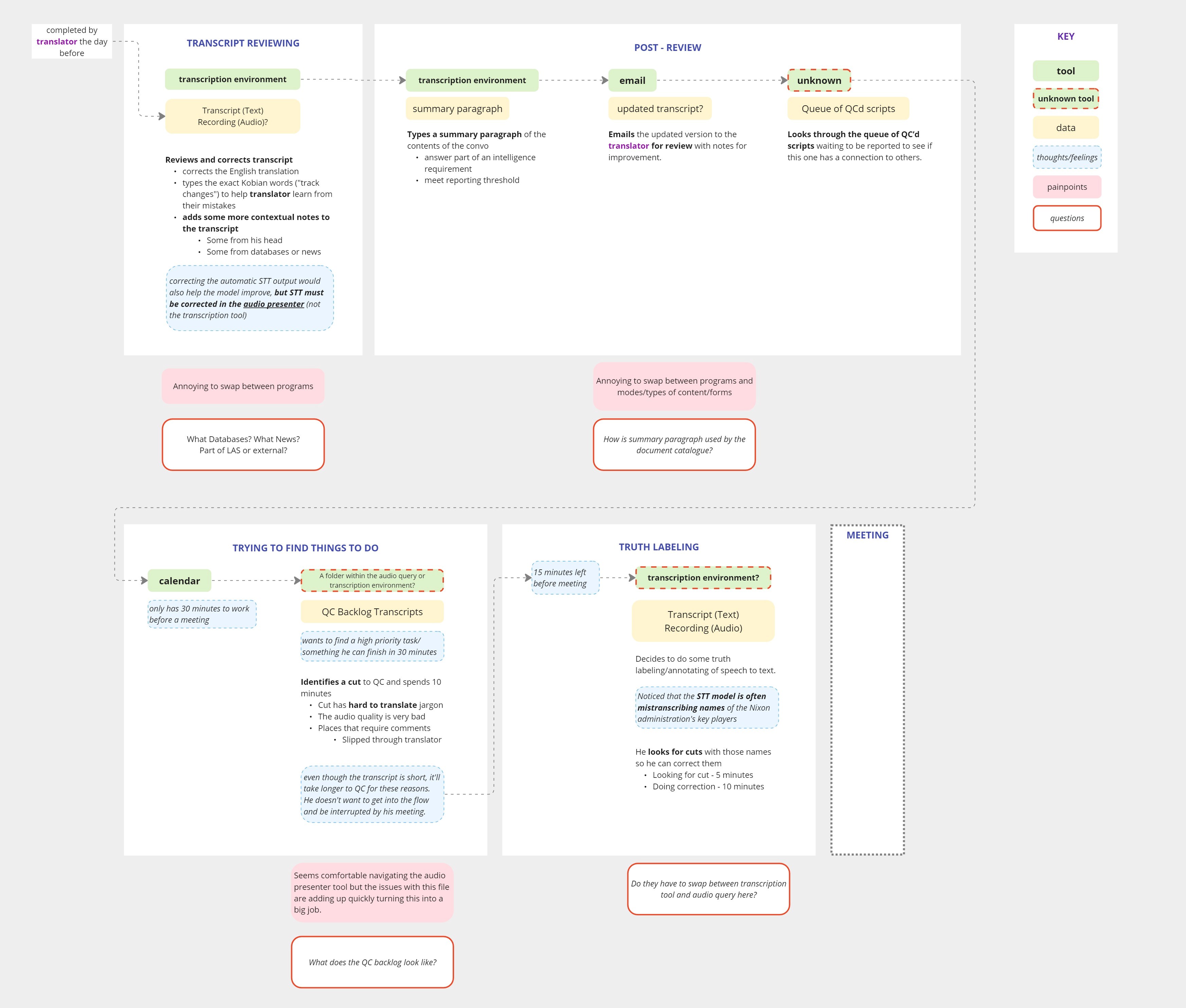Click 'What Databases? What News?' question box
Viewport: 1186px width, 1008px height.
243,444
